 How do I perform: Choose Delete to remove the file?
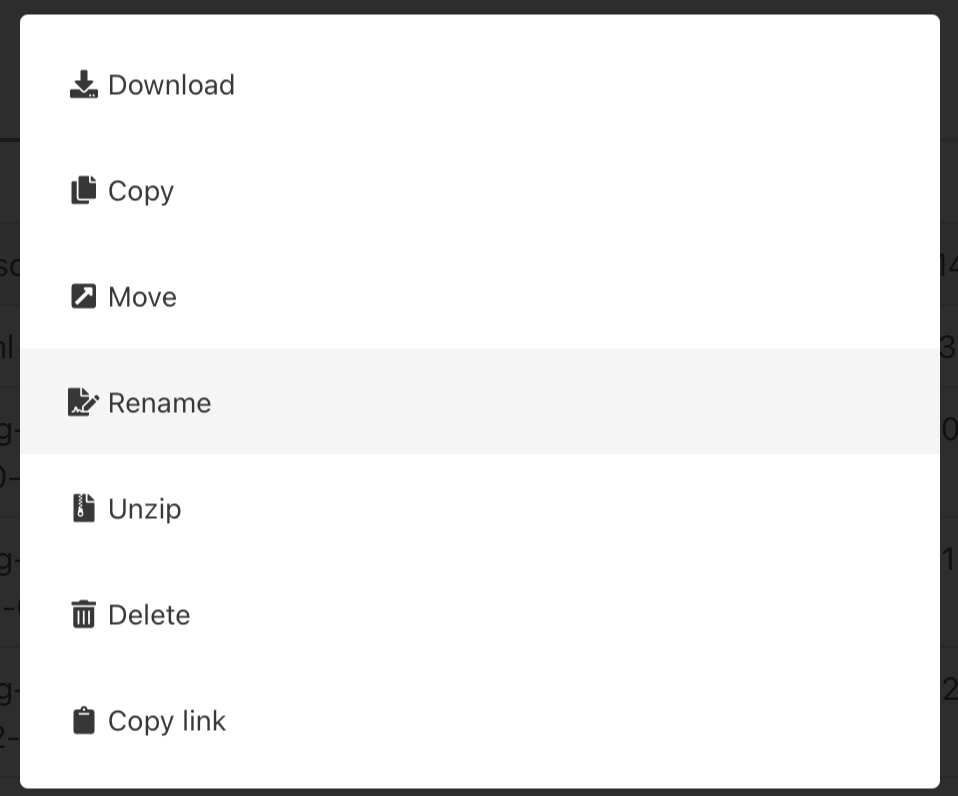(x=149, y=614)
